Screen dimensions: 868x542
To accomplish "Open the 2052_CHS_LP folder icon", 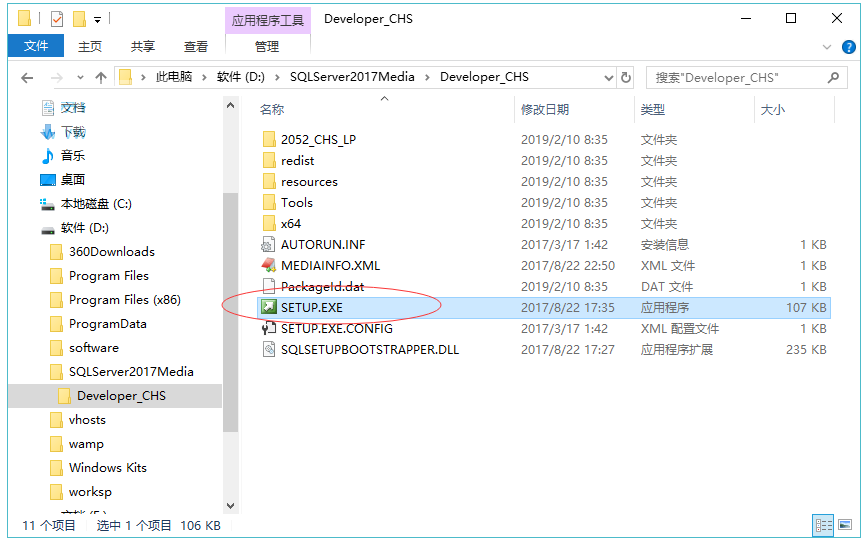I will pos(269,140).
